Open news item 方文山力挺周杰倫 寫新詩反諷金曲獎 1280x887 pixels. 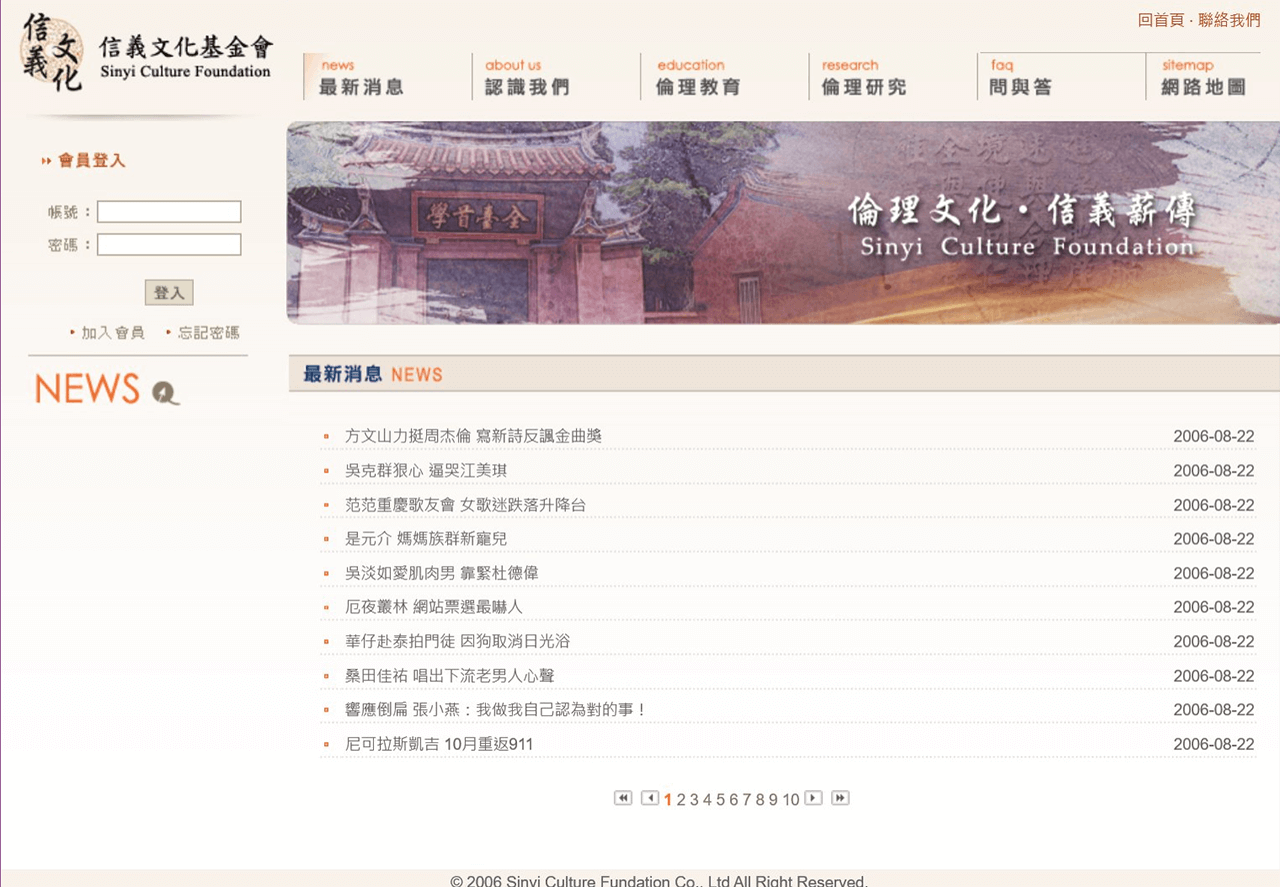[473, 436]
